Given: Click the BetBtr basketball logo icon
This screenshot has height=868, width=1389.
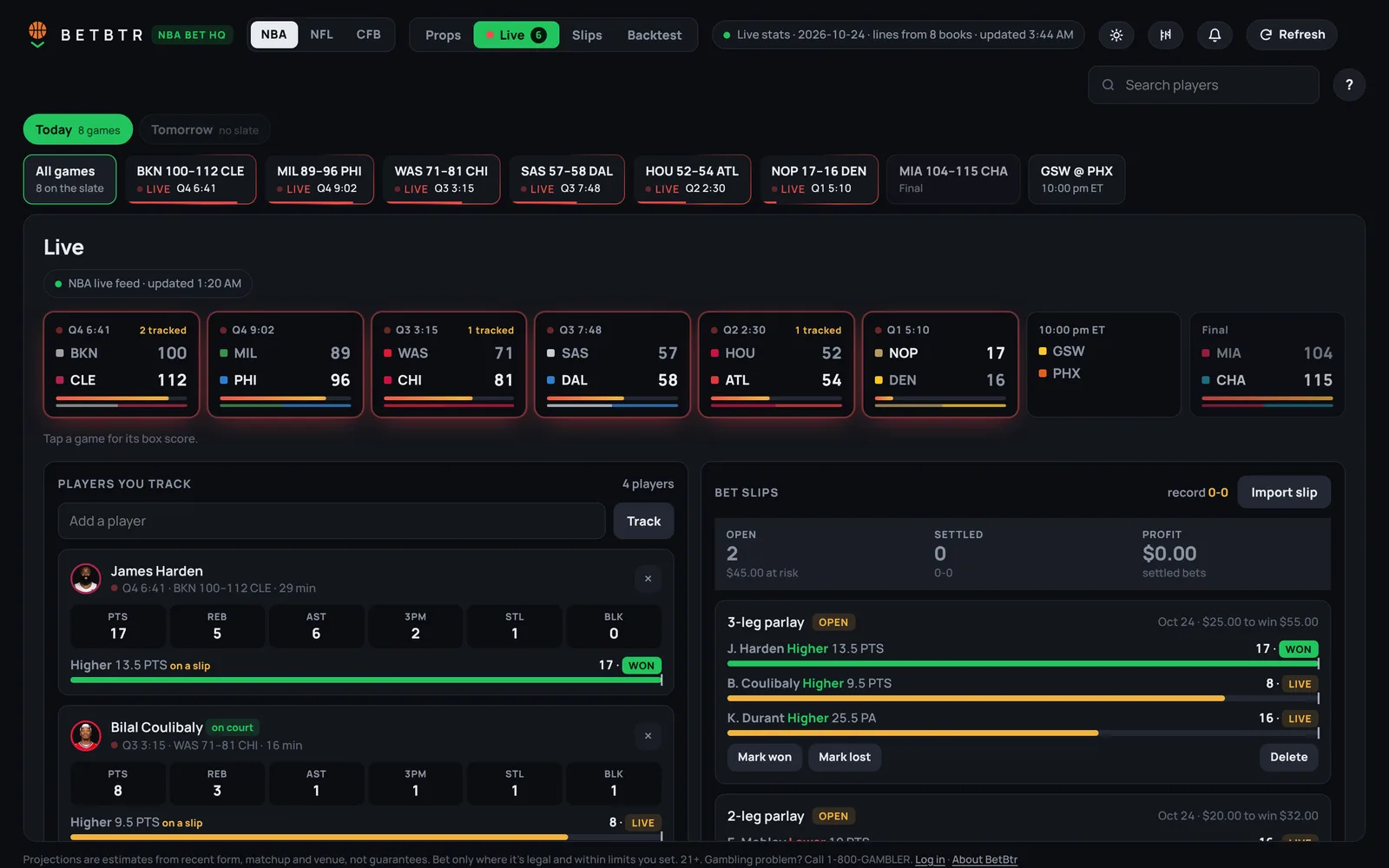Looking at the screenshot, I should 37,34.
